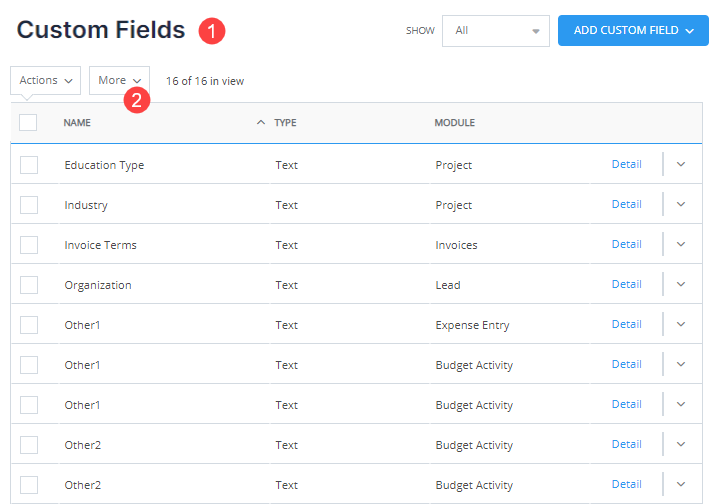Expand row menu chevron for Industry

pos(681,204)
